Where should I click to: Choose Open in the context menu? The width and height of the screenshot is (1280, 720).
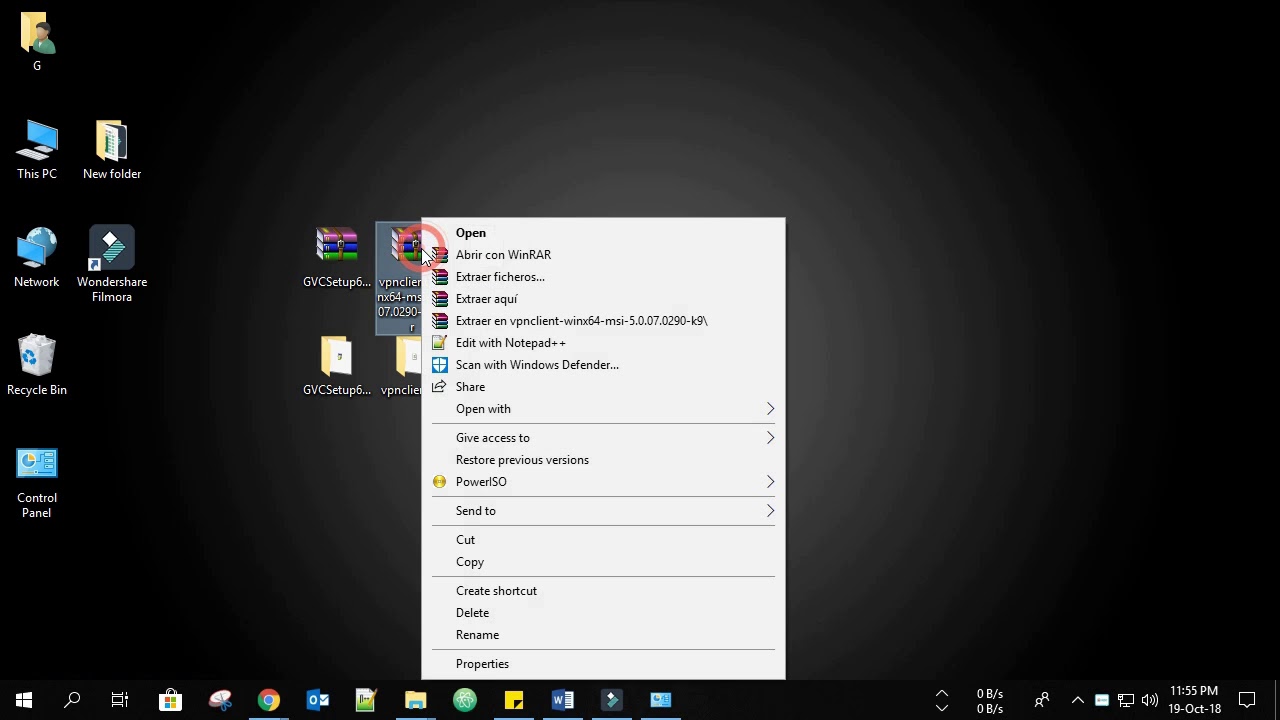point(603,233)
